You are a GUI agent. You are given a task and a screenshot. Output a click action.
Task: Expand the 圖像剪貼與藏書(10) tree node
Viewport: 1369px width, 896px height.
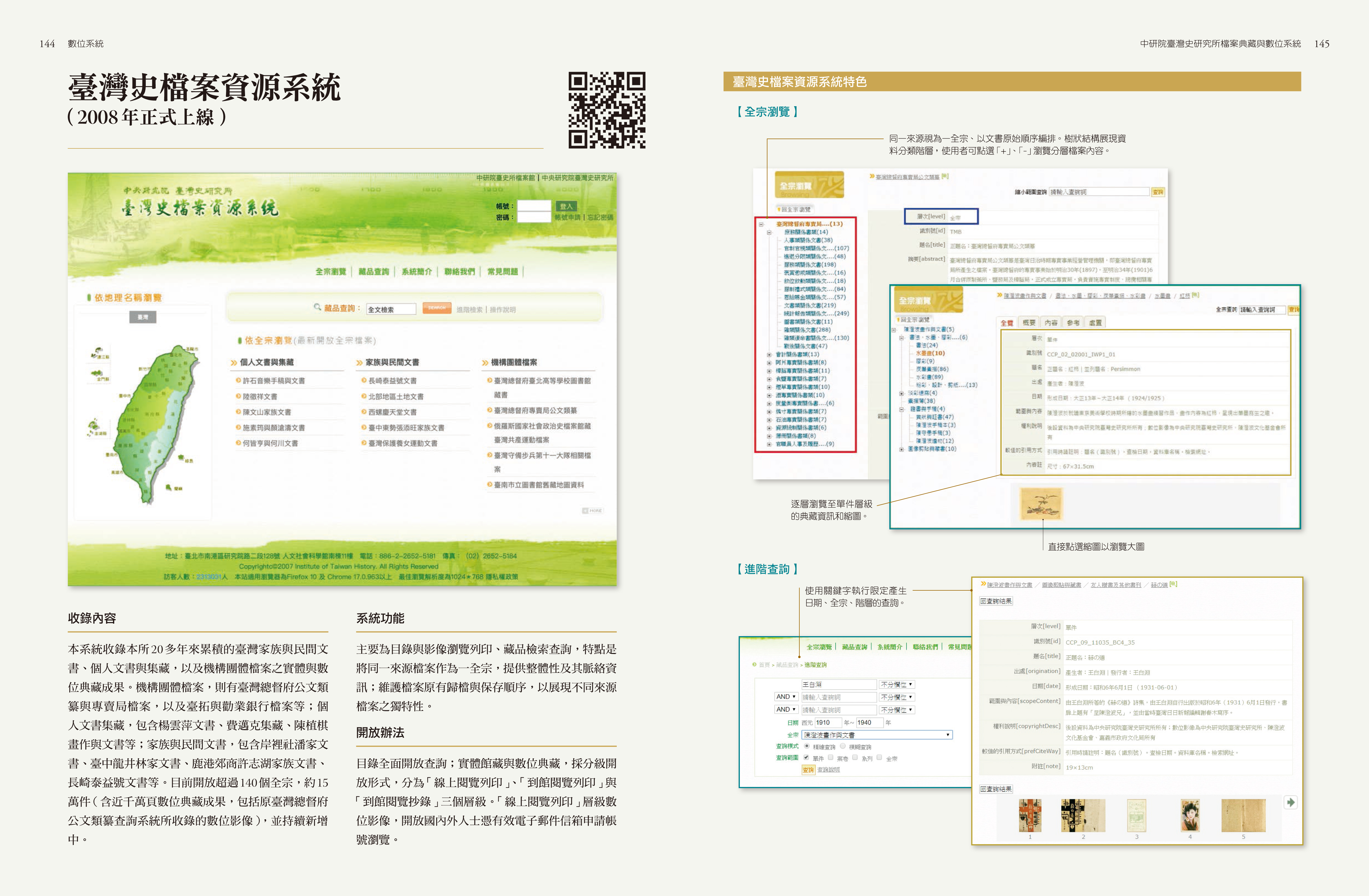point(901,449)
